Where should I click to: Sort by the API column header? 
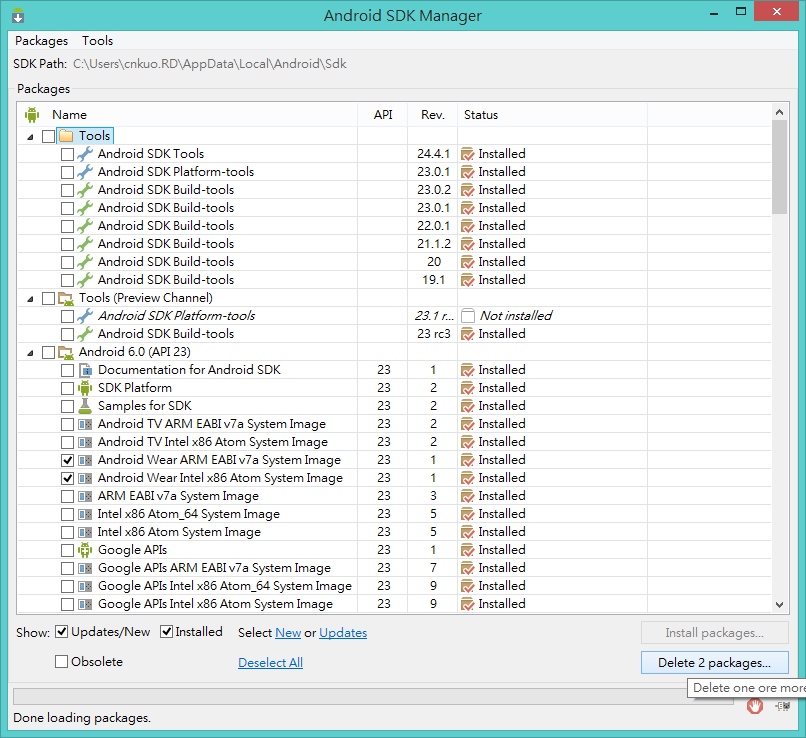(383, 115)
